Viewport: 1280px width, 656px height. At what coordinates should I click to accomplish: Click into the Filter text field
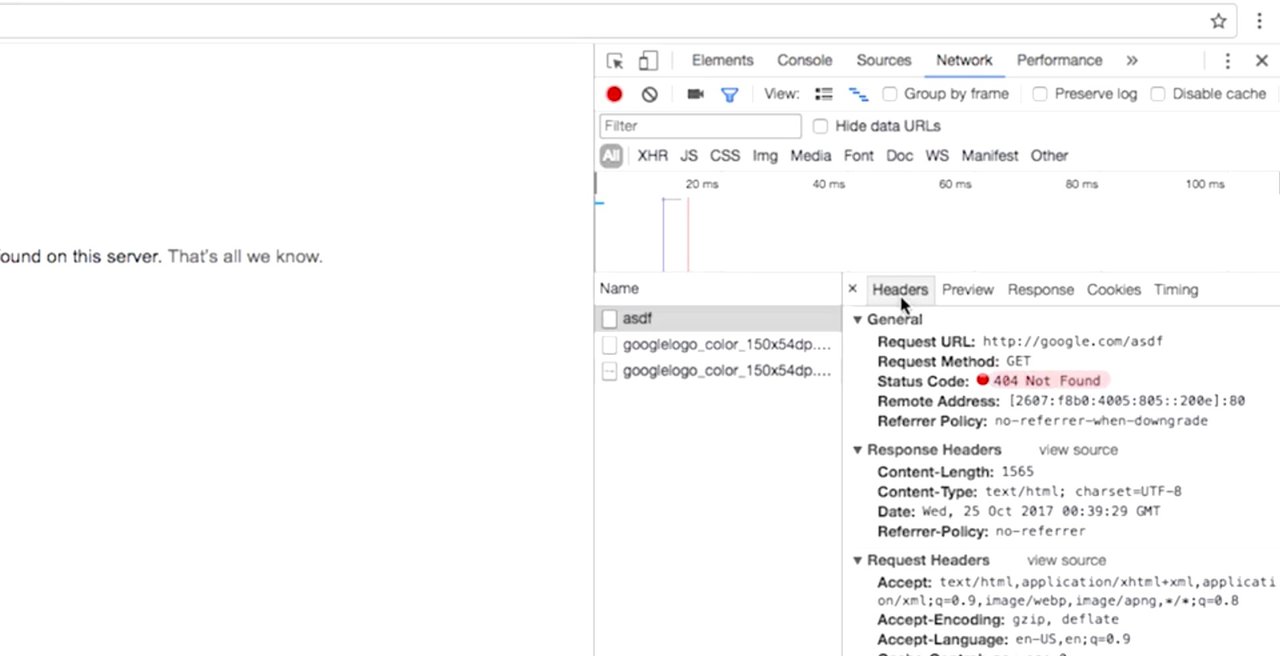pos(700,126)
